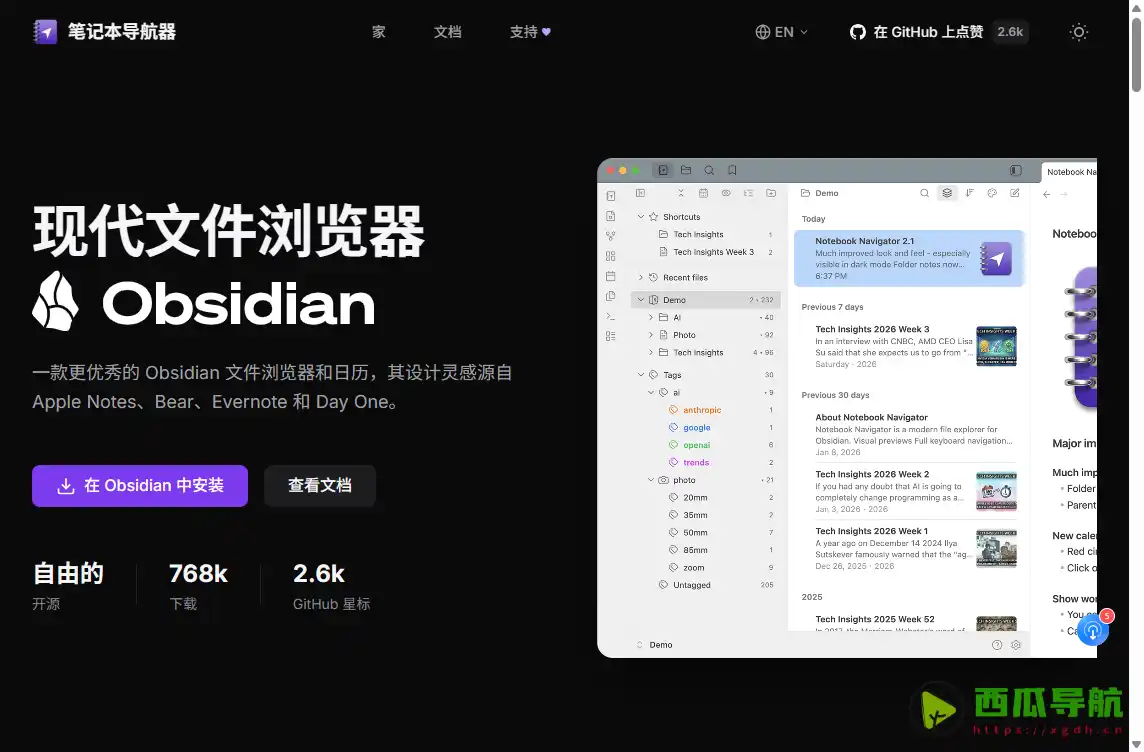The image size is (1144, 752).
Task: Open the 文档 (Docs) nav link
Action: [x=447, y=32]
